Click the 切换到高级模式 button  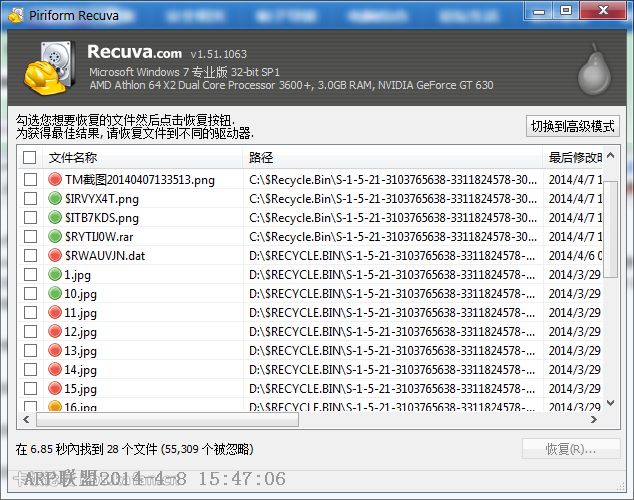(x=573, y=127)
